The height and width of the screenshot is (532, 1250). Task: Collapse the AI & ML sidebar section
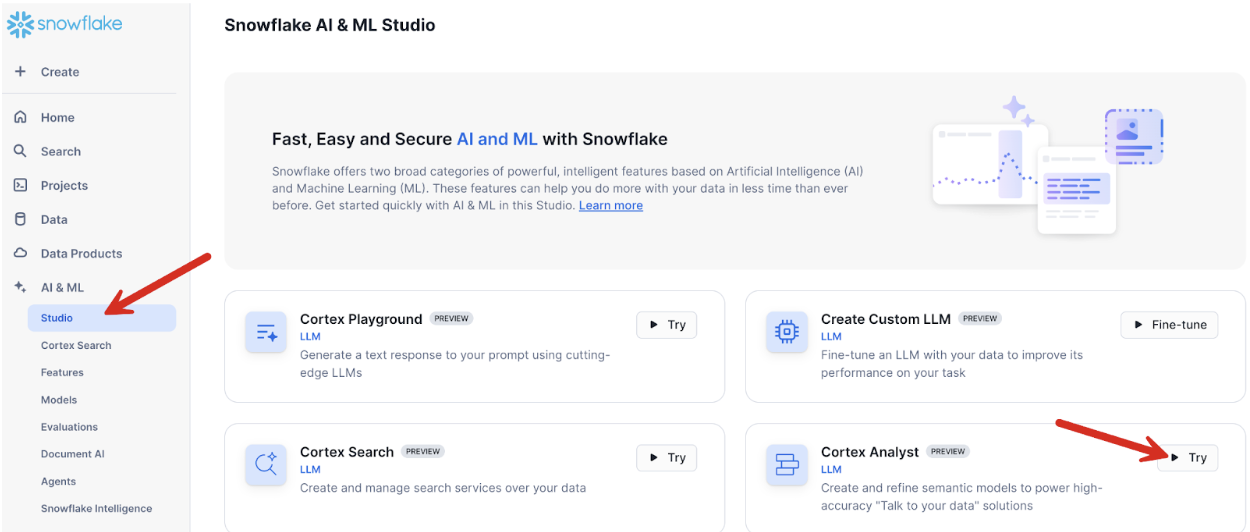click(x=62, y=287)
